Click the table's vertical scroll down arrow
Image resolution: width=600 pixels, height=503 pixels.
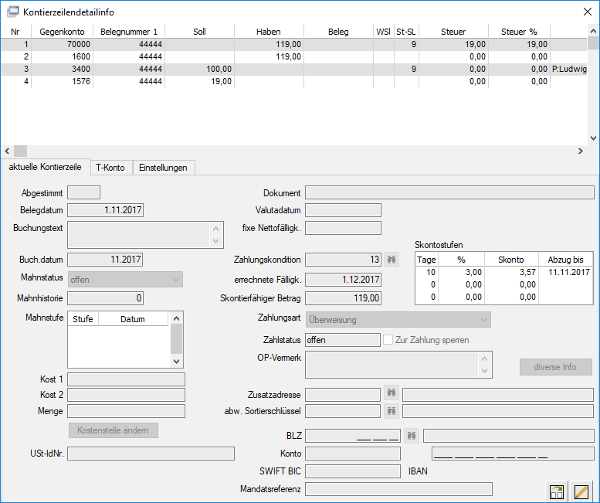point(593,138)
